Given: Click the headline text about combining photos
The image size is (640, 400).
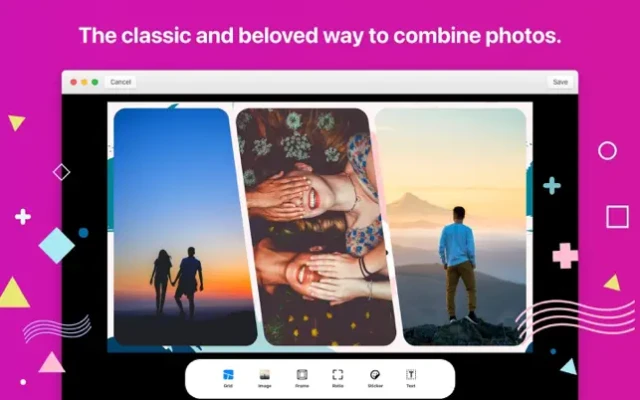Looking at the screenshot, I should 320,35.
